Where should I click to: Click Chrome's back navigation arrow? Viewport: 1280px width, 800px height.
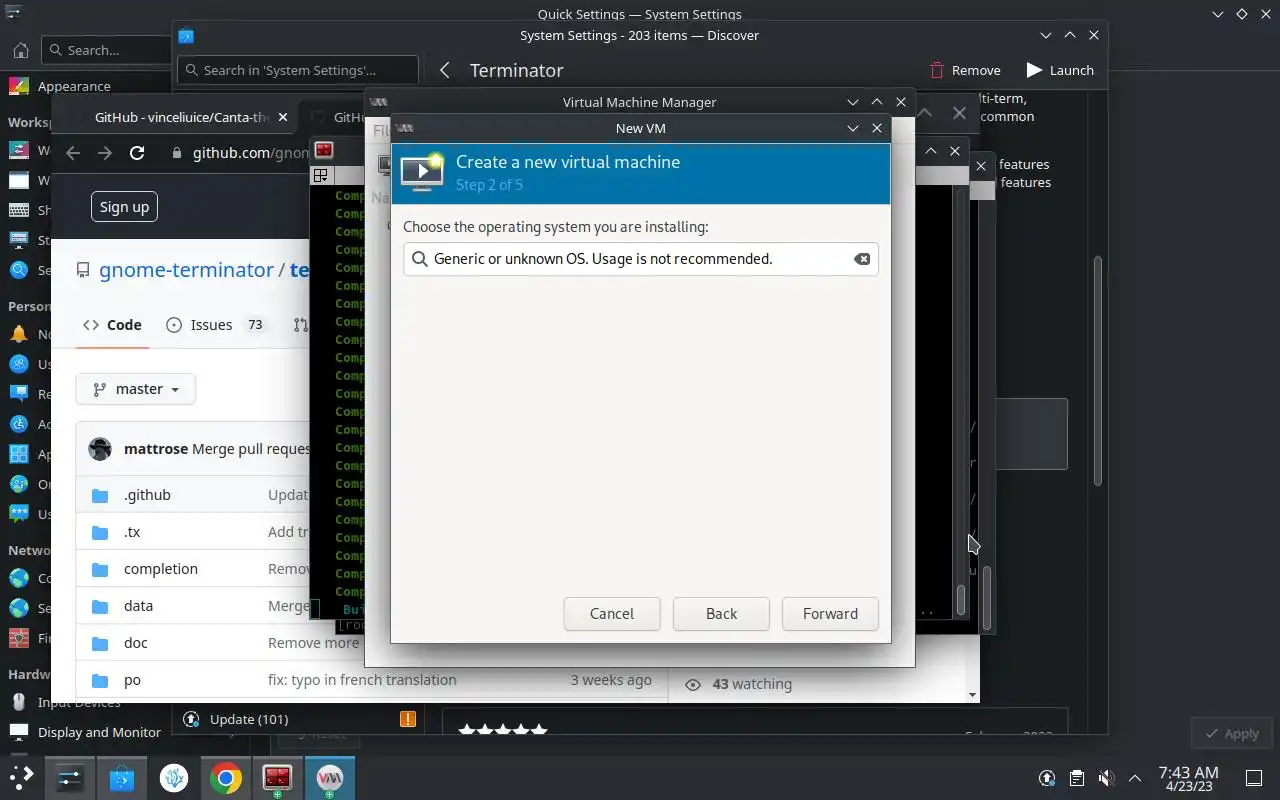pyautogui.click(x=72, y=153)
